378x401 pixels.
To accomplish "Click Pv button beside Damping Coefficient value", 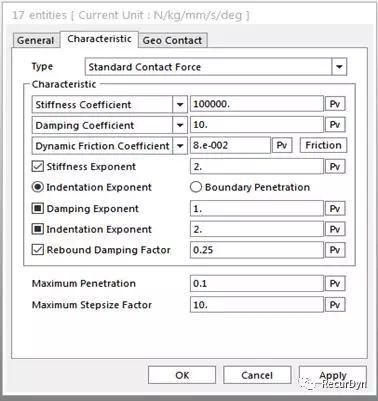I will [335, 125].
